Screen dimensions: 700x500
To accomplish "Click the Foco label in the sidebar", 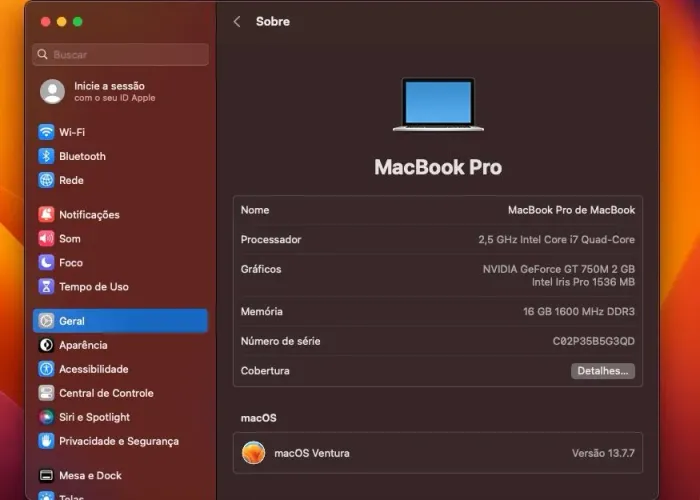I will click(71, 263).
